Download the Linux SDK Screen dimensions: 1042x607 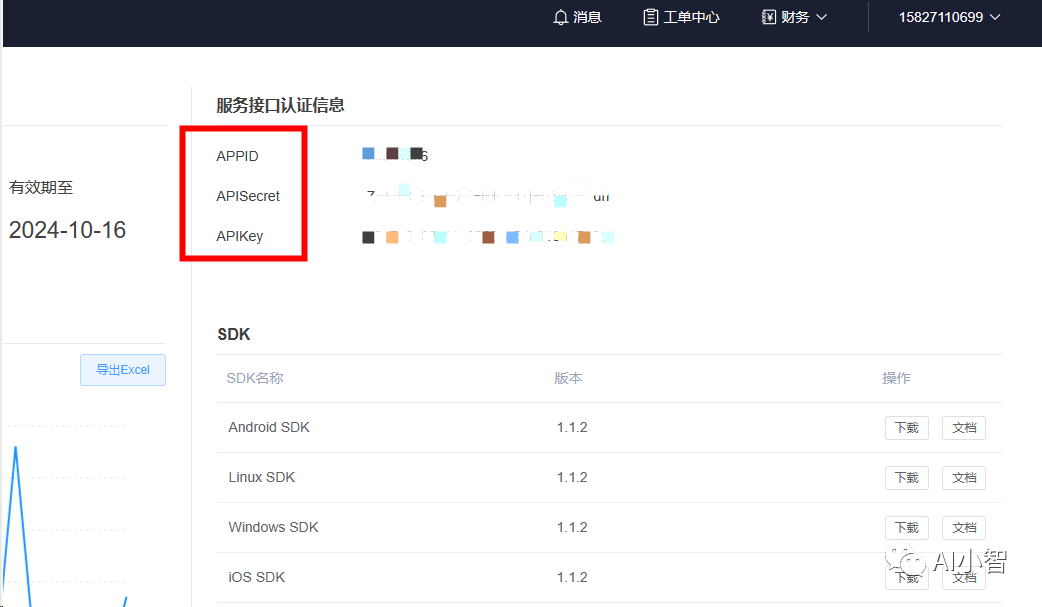906,477
